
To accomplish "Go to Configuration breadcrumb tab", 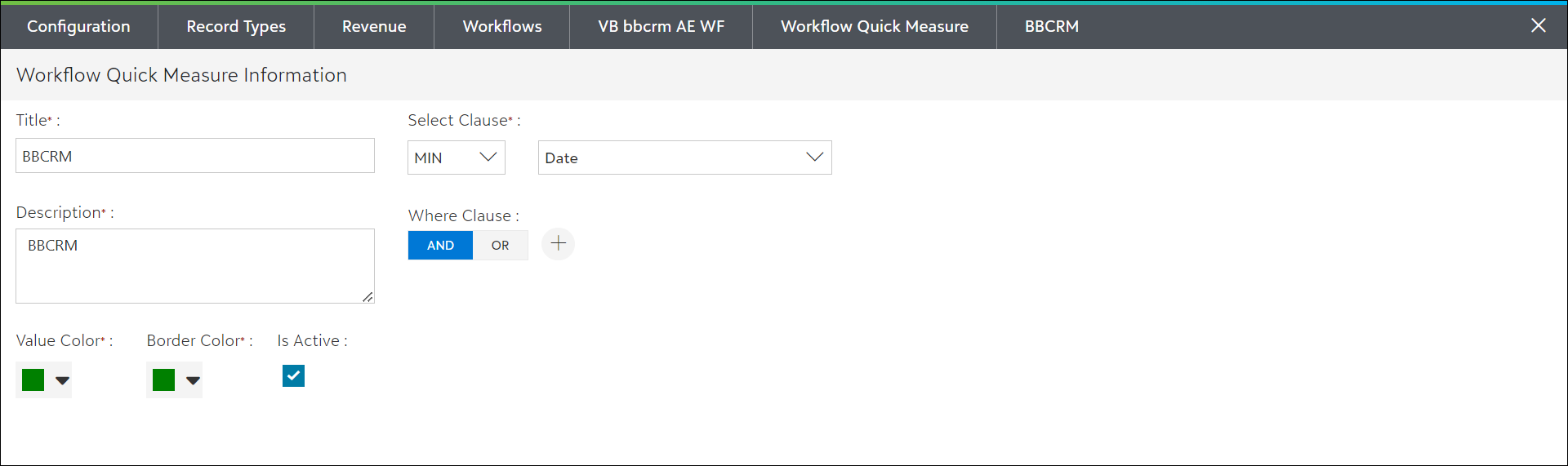I will (x=78, y=26).
